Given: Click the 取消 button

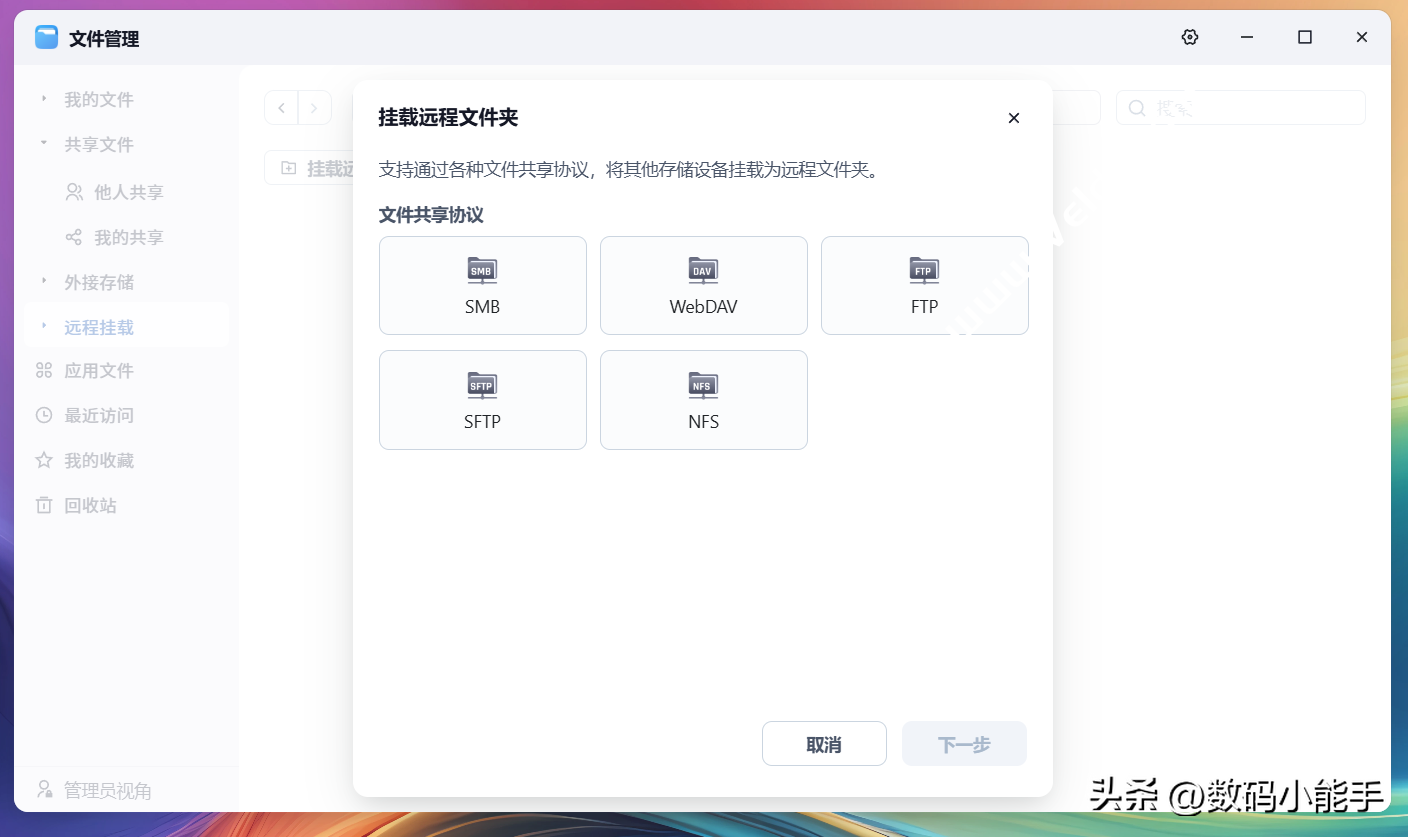Looking at the screenshot, I should point(824,744).
